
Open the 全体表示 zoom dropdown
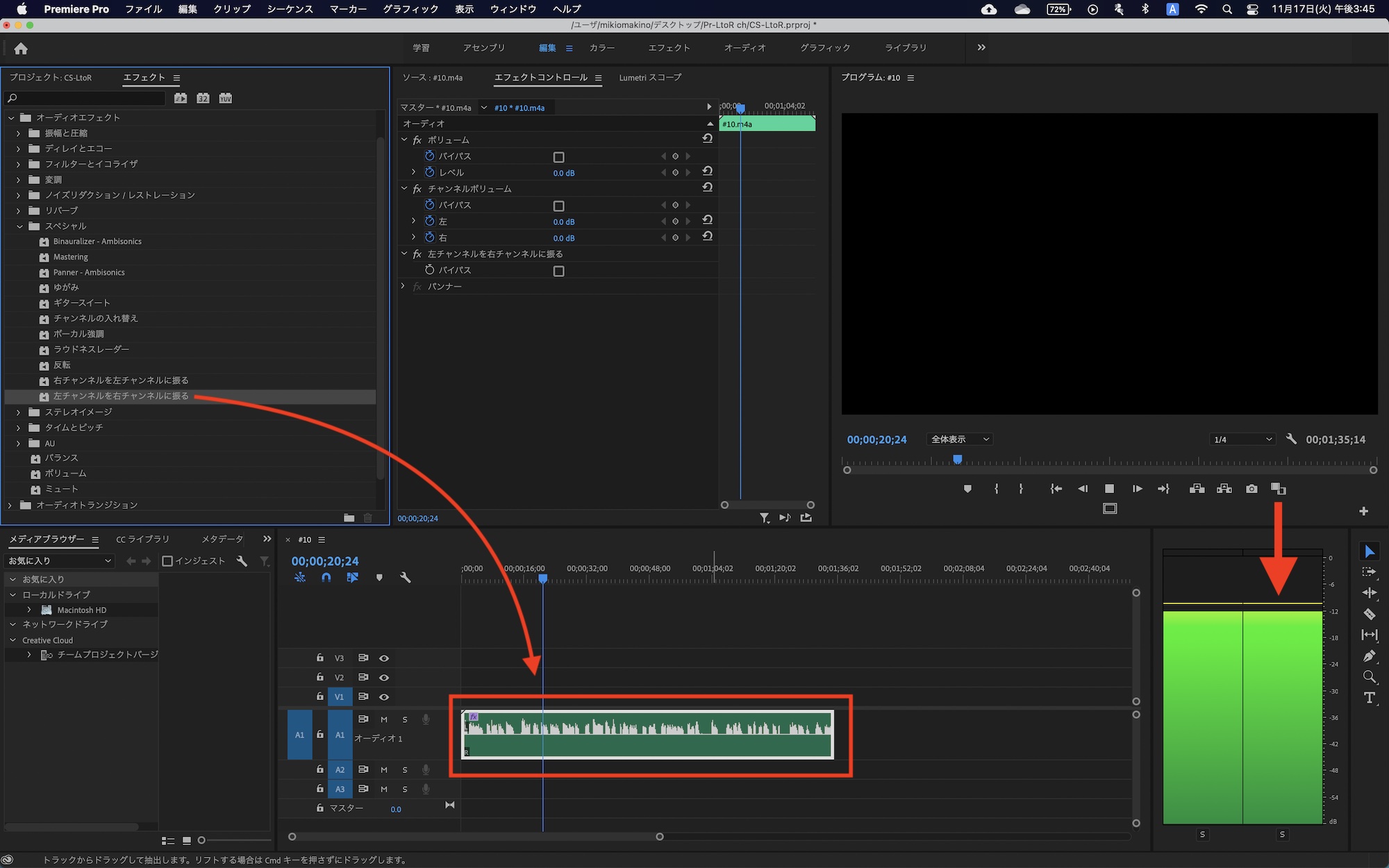960,439
